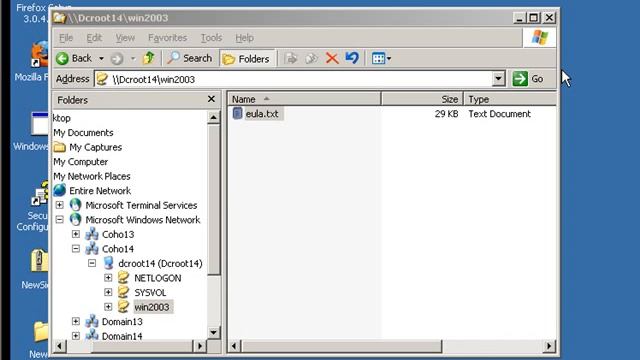
Task: Click the green Back arrow icon
Action: tap(62, 58)
